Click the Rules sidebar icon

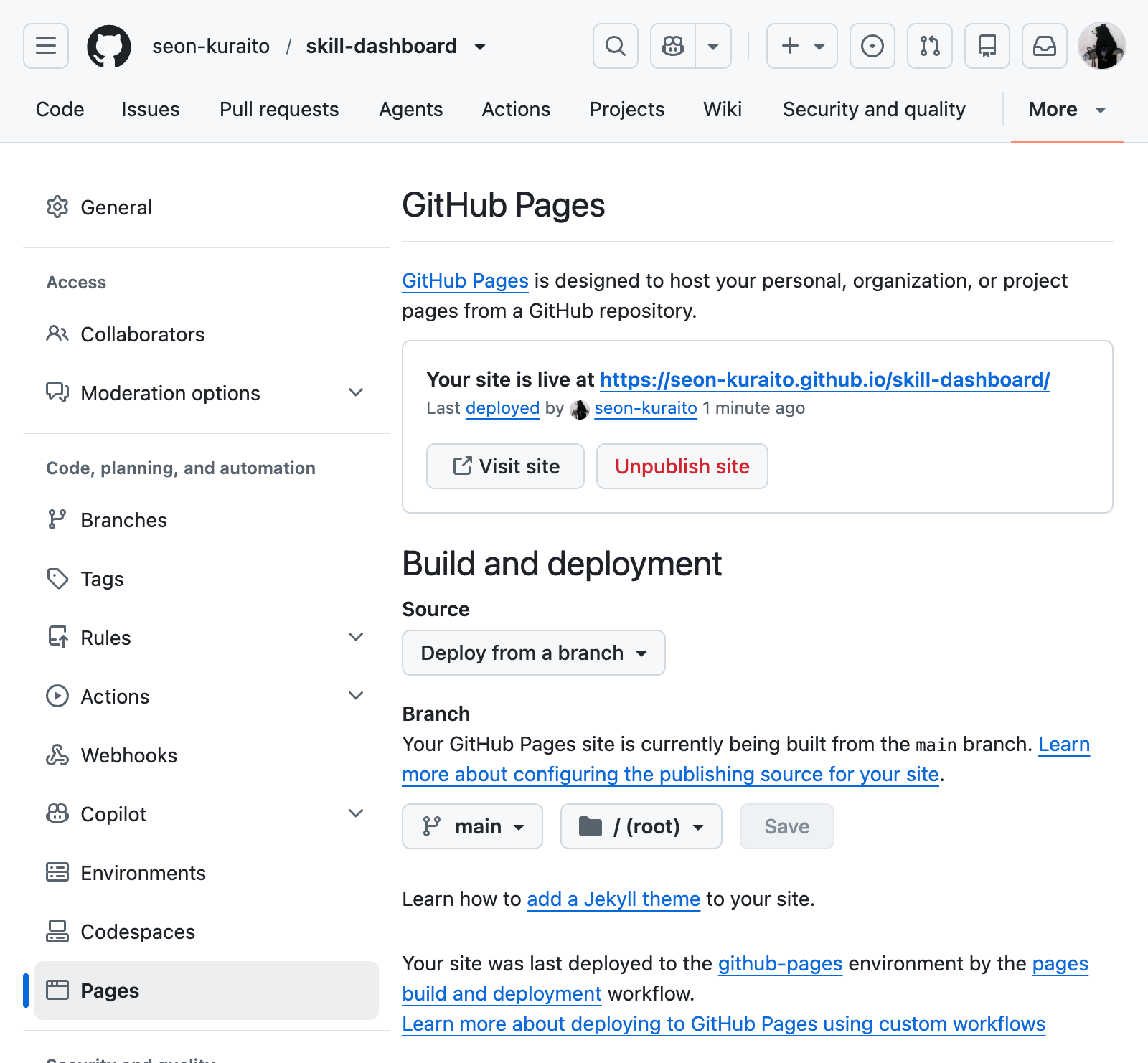pyautogui.click(x=57, y=638)
